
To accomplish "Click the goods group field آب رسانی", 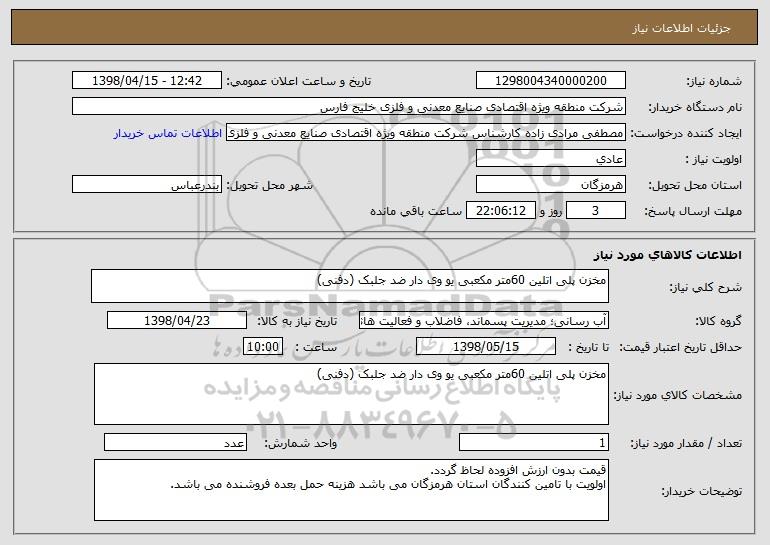I will pyautogui.click(x=484, y=320).
